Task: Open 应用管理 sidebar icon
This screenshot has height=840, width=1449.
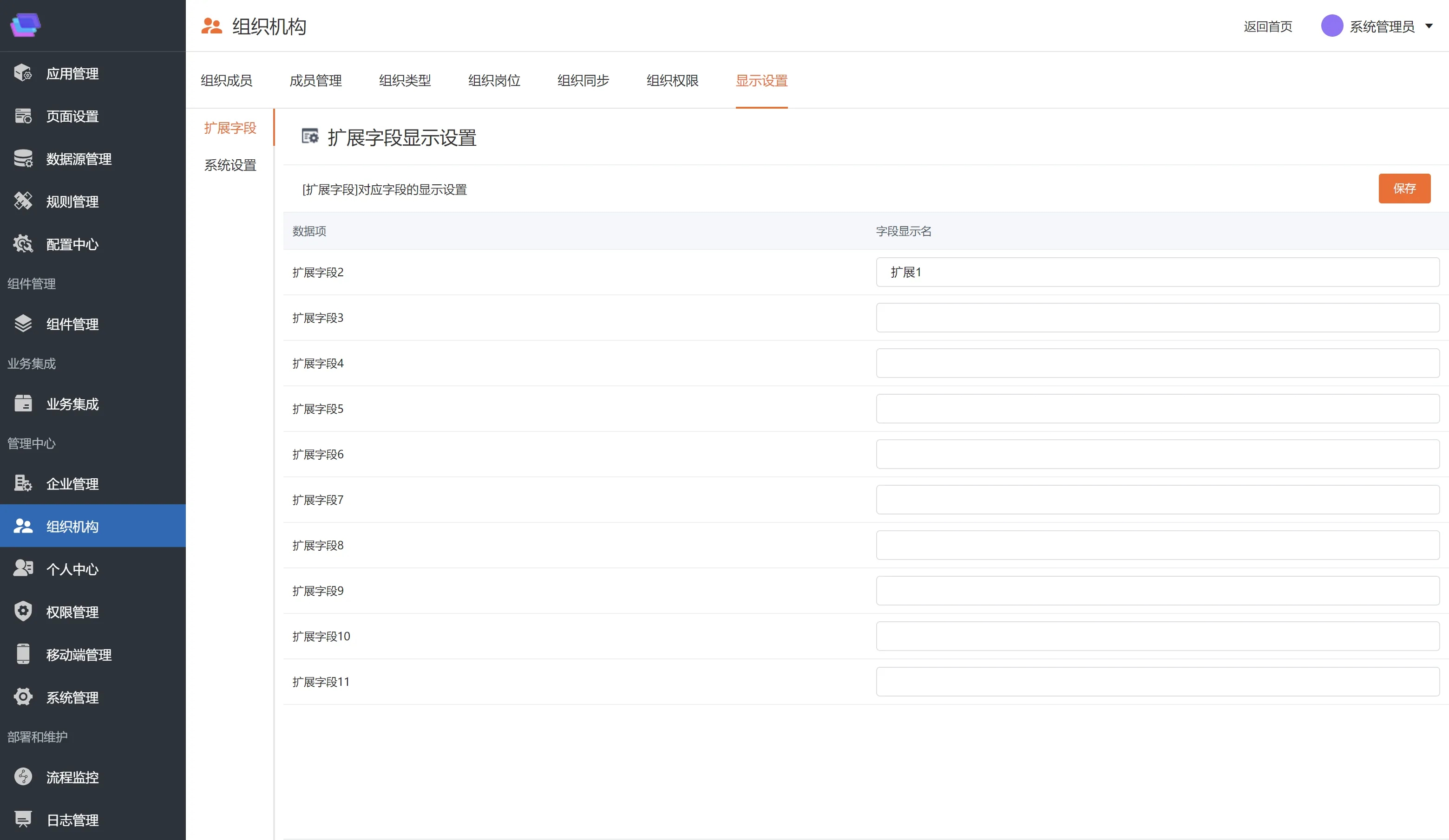Action: [x=23, y=73]
